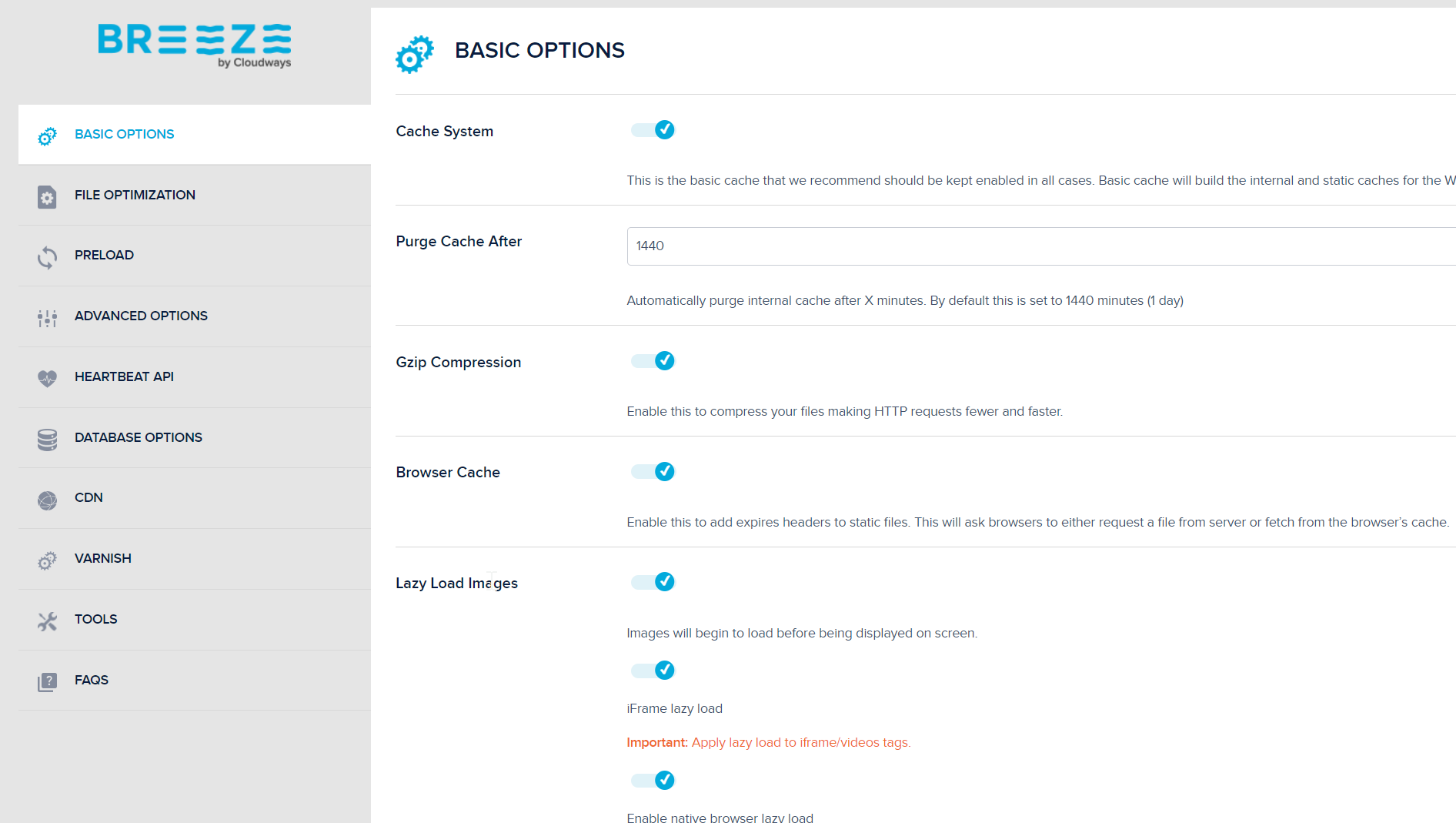This screenshot has height=823, width=1456.
Task: View the FAQs section
Action: [195, 680]
